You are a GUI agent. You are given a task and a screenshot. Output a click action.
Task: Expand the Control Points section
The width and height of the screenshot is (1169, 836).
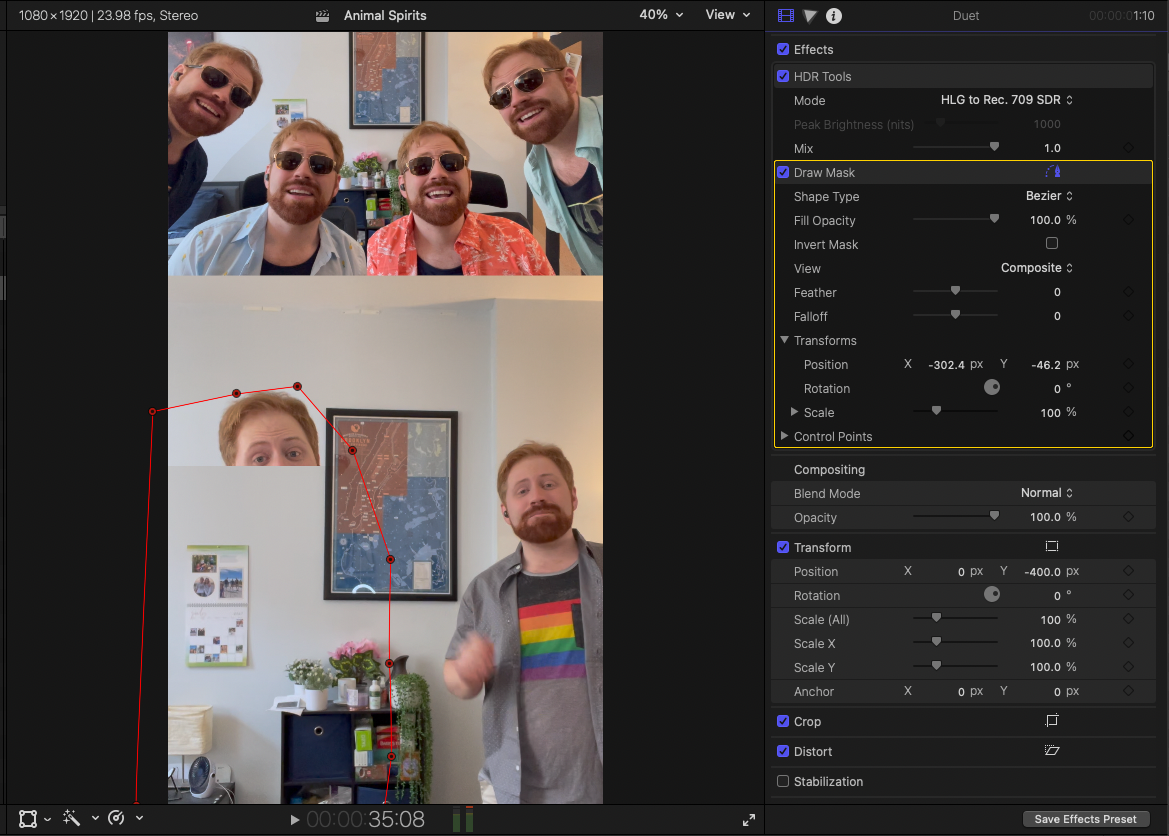(784, 437)
